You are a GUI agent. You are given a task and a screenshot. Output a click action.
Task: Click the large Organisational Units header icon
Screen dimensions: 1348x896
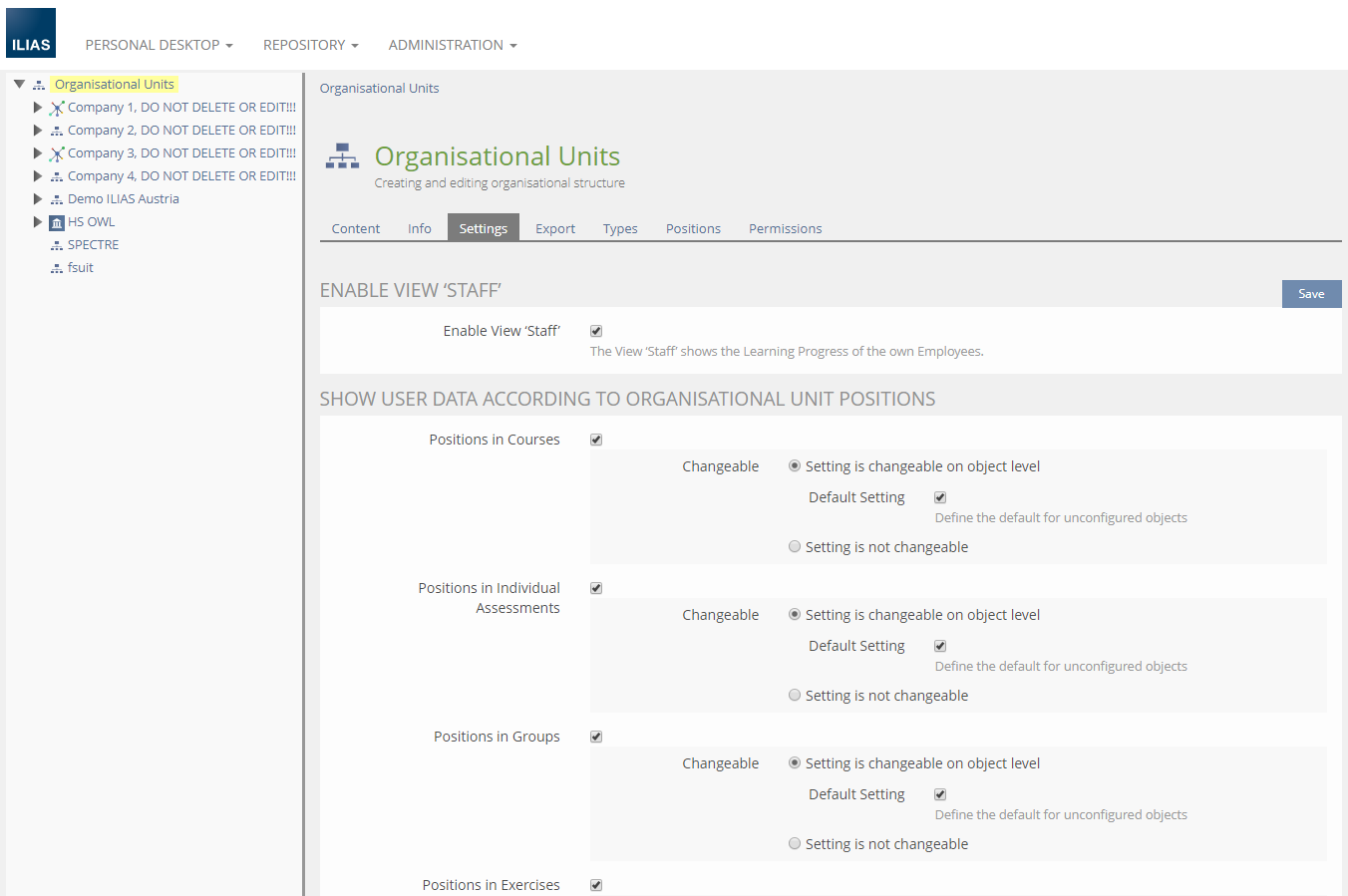click(x=342, y=156)
